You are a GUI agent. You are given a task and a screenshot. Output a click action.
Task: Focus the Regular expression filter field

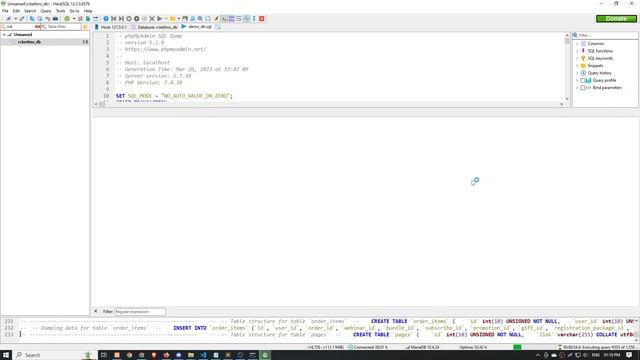pyautogui.click(x=140, y=312)
